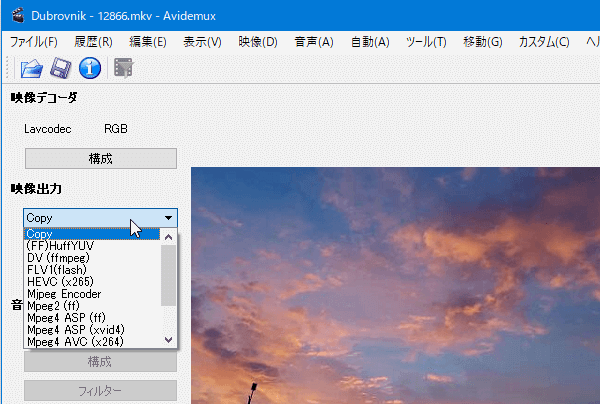The image size is (600, 404).
Task: Open the 履歴(R) menu
Action: [93, 42]
